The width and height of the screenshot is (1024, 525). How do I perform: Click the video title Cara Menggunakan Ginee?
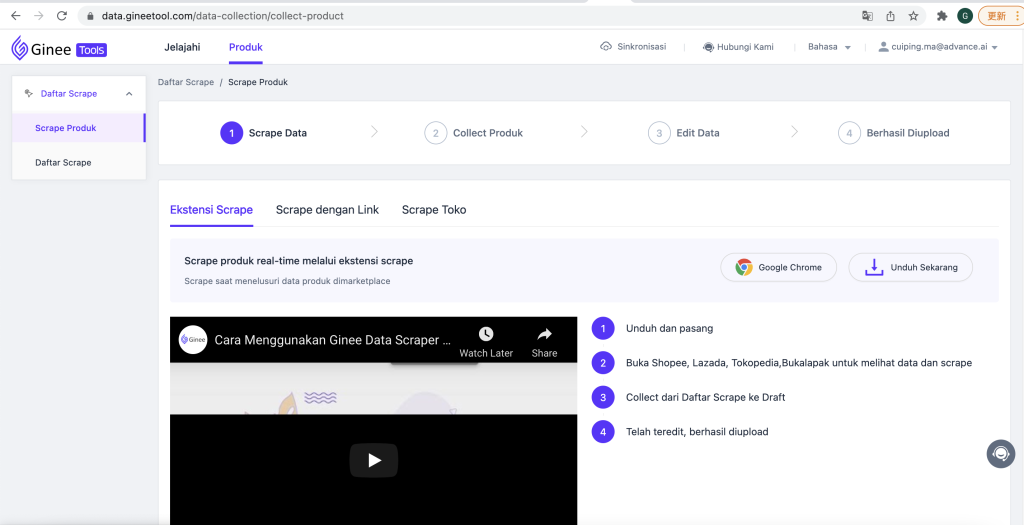tap(333, 340)
